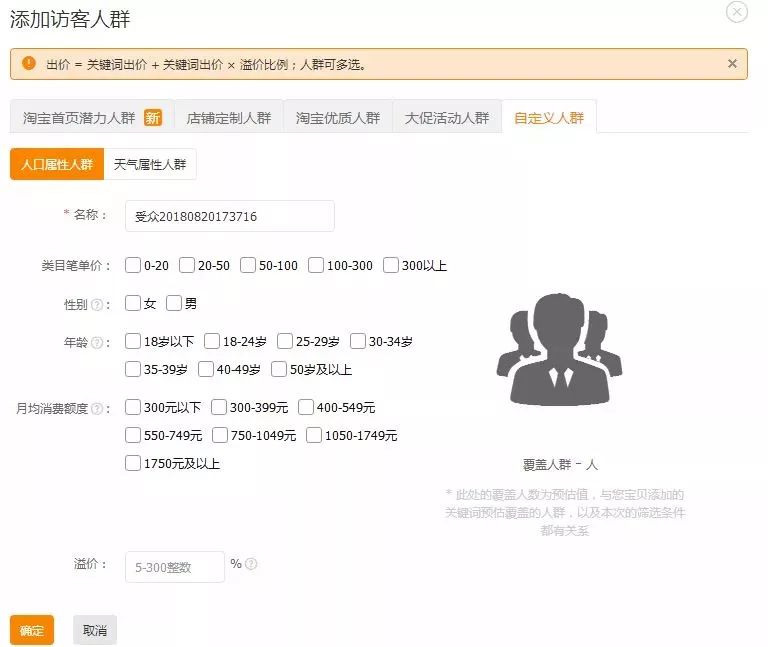
Task: Enable the 1050-1749元 spending checkbox
Action: (x=314, y=435)
